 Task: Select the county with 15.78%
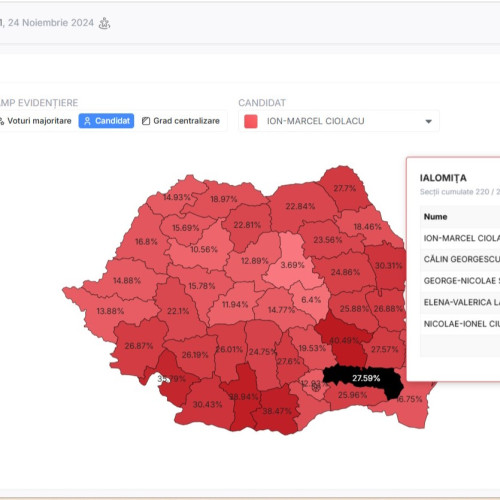(x=202, y=286)
